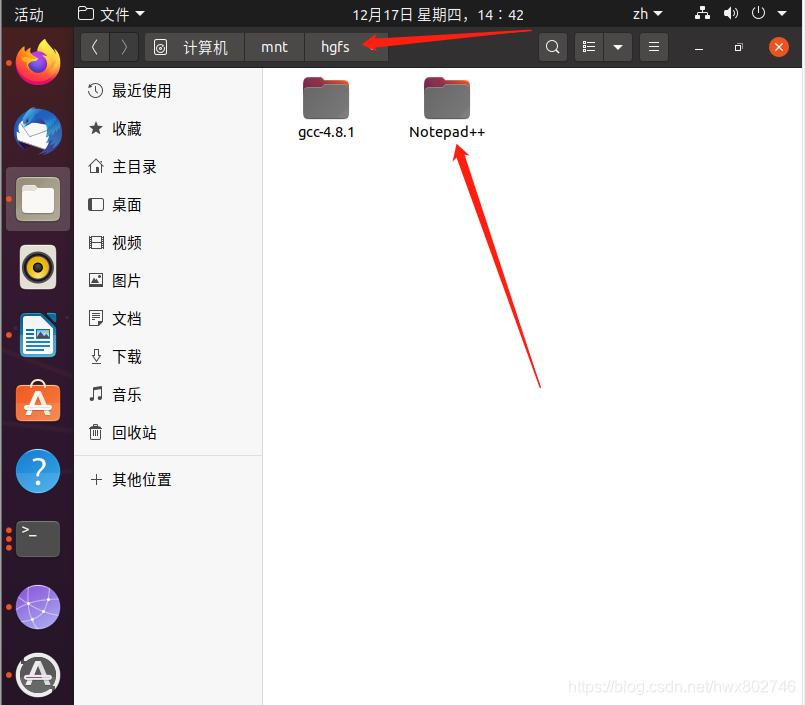Launch LibreOffice Writer from the dock
805x705 pixels.
coord(37,335)
